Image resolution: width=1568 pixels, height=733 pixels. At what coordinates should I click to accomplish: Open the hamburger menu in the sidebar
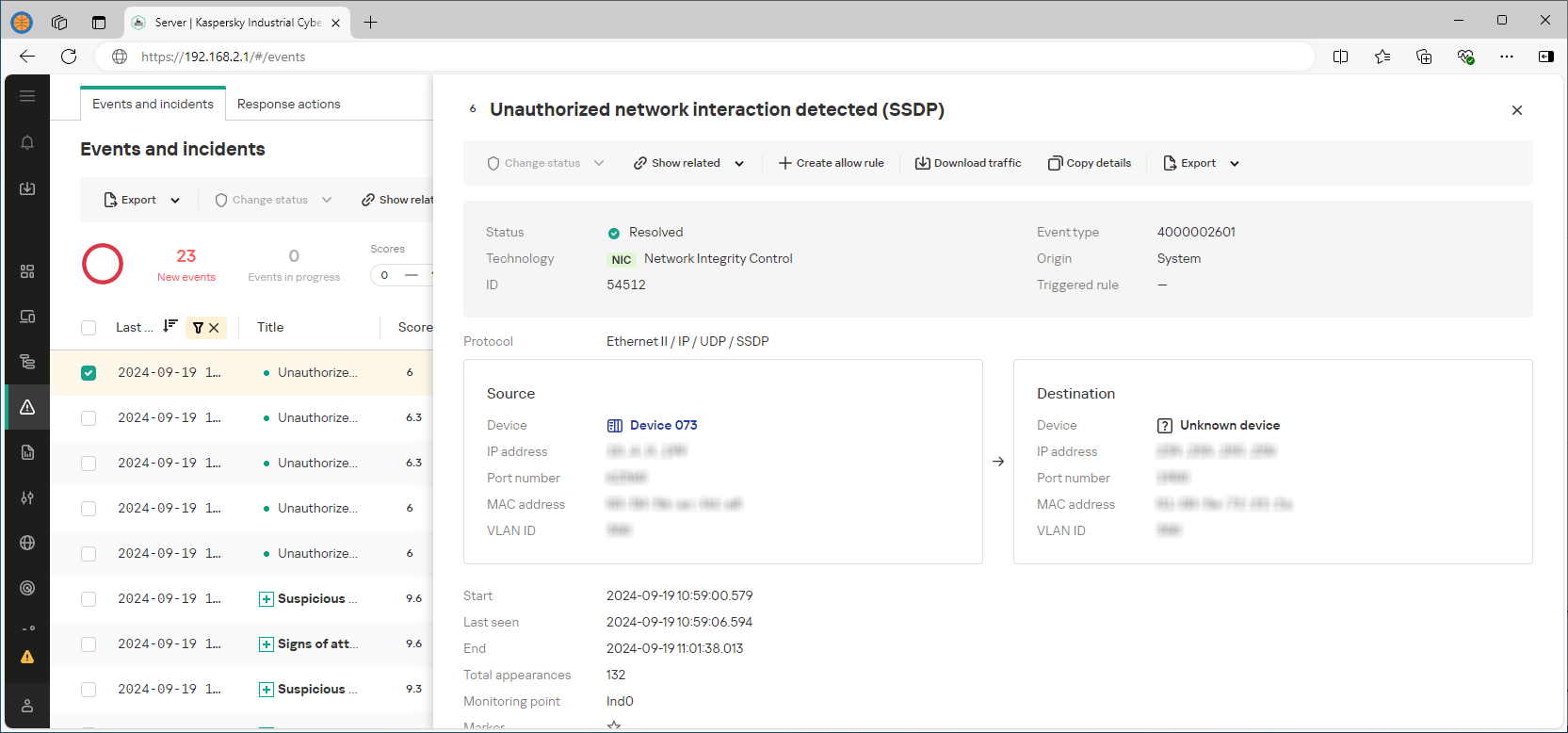click(27, 96)
